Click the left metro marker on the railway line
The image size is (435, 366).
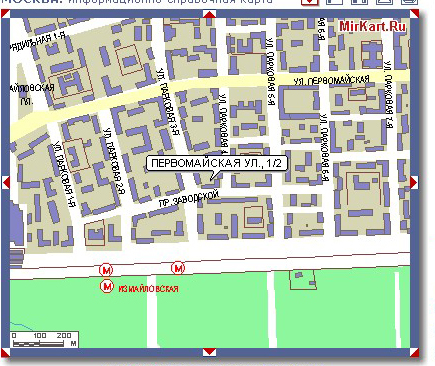pyautogui.click(x=106, y=270)
